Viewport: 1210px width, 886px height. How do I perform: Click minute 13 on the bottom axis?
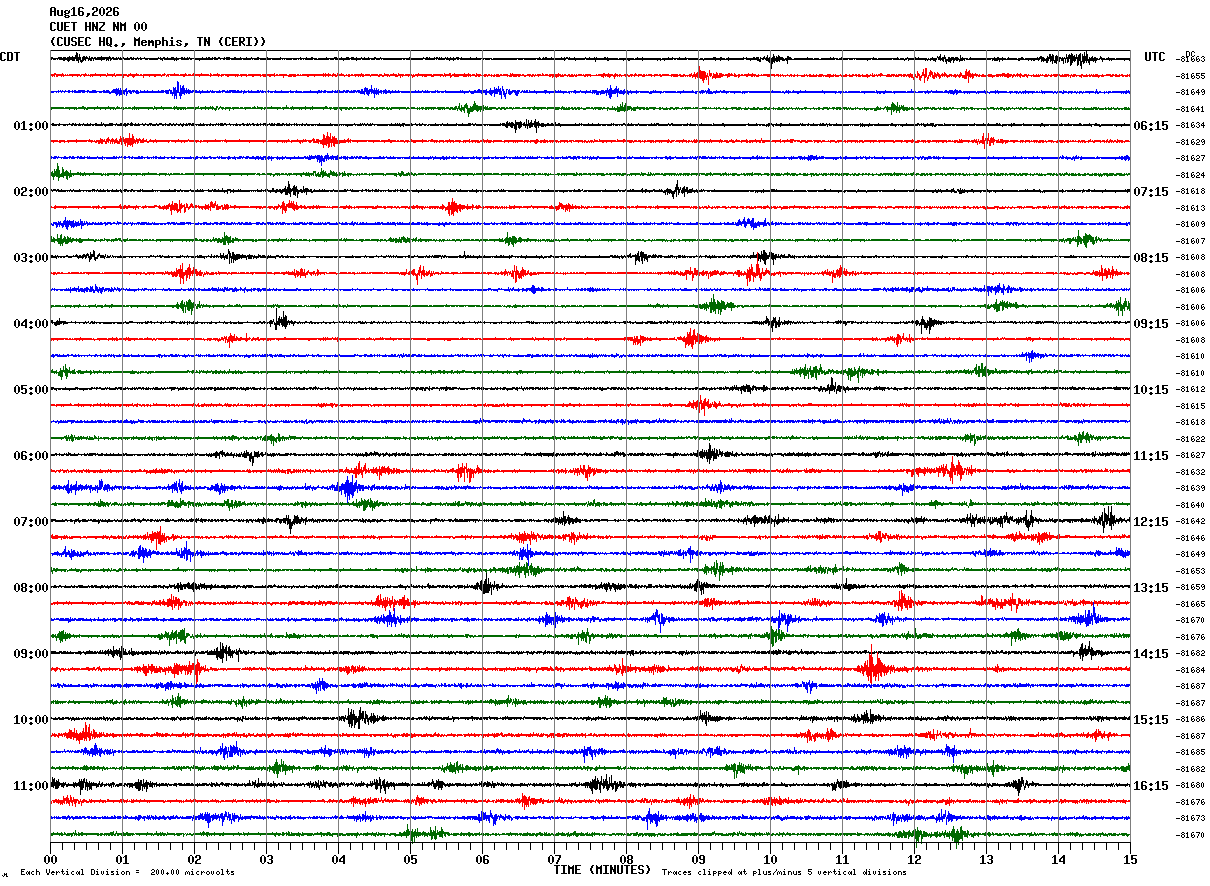pos(986,859)
